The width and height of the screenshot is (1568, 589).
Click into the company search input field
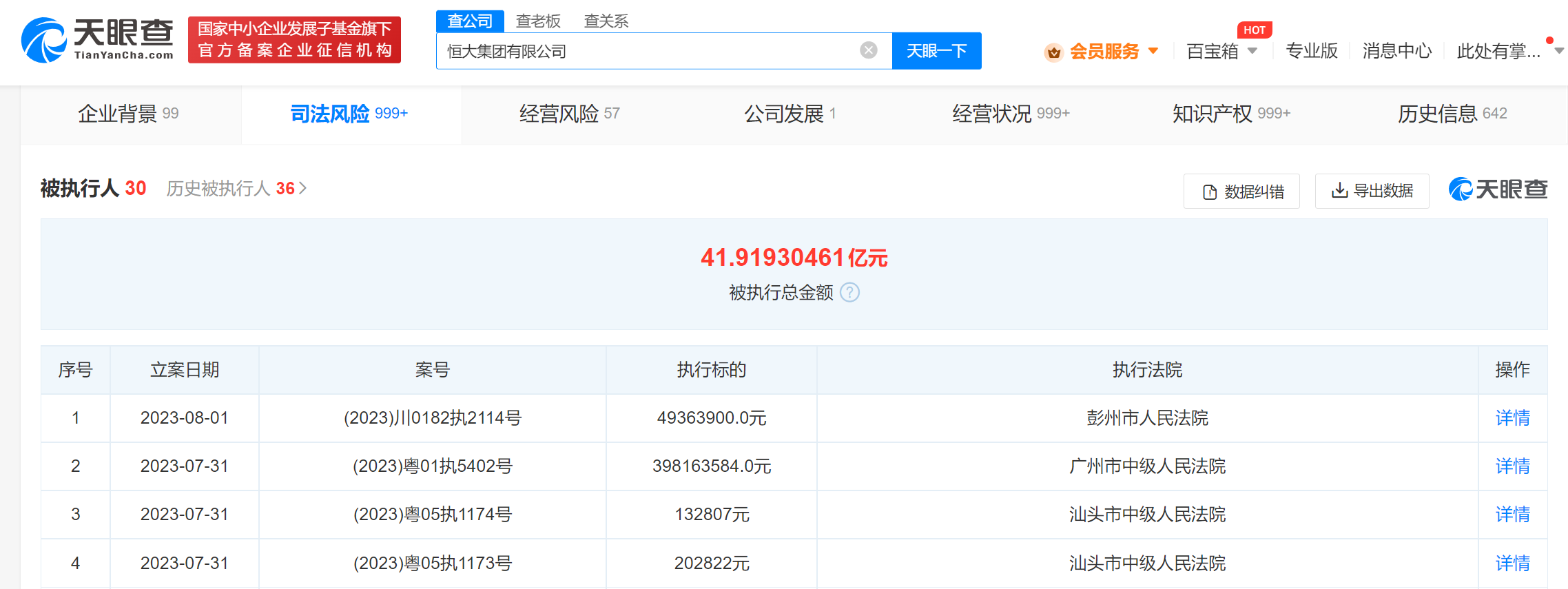point(648,51)
